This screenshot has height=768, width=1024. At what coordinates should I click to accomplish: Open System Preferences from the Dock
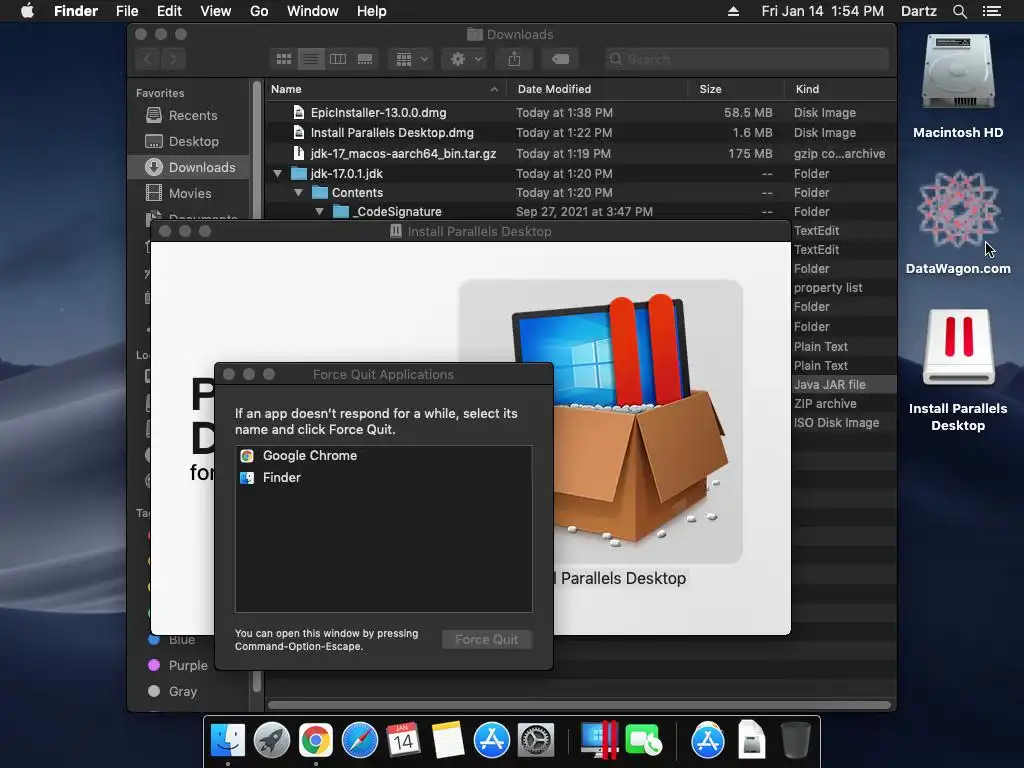[x=536, y=741]
